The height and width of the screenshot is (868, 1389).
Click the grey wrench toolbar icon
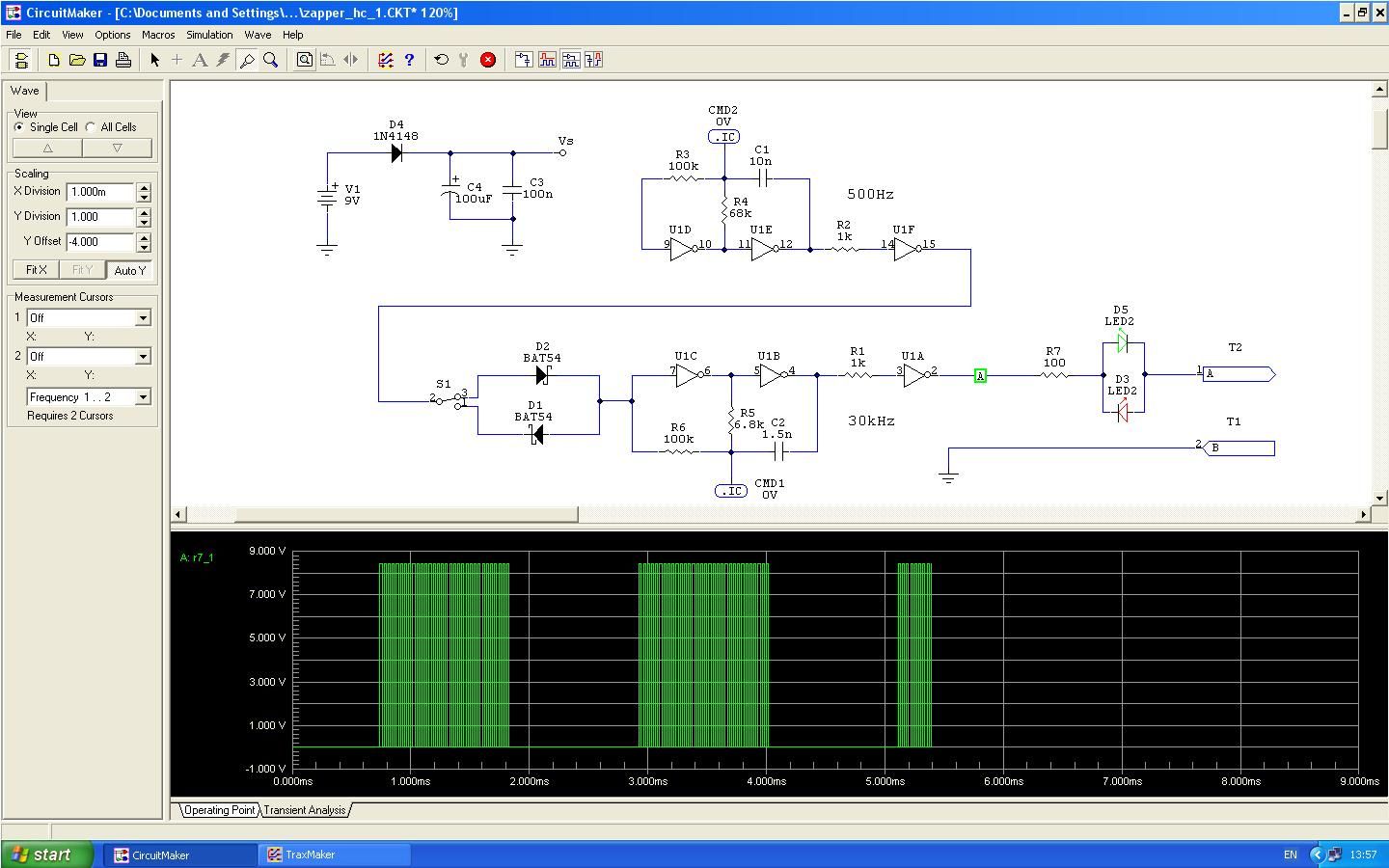tap(464, 60)
